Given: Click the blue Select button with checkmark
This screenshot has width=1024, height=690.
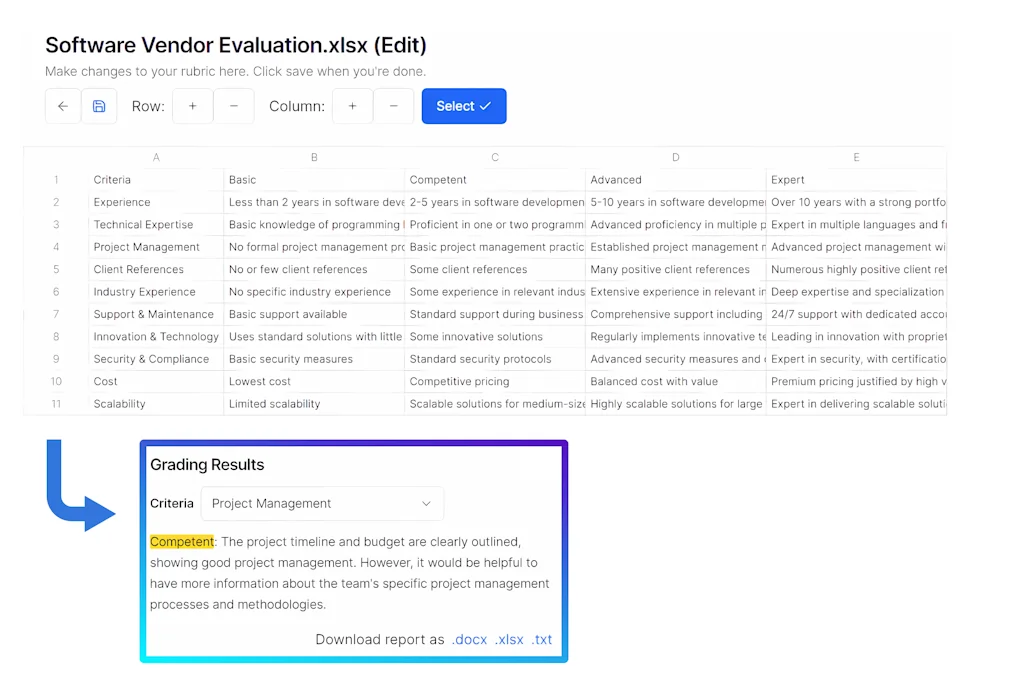Looking at the screenshot, I should 464,105.
